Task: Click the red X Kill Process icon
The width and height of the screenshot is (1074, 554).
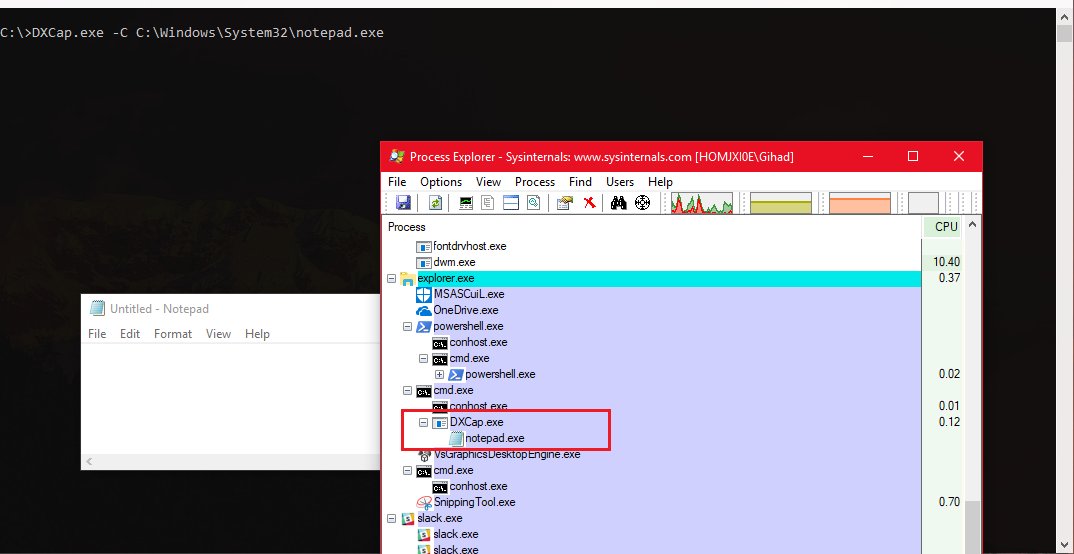Action: point(589,203)
